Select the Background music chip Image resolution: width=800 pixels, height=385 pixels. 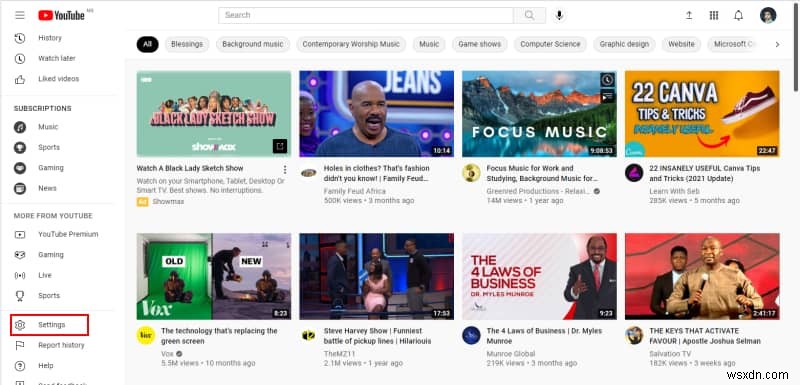coord(253,44)
